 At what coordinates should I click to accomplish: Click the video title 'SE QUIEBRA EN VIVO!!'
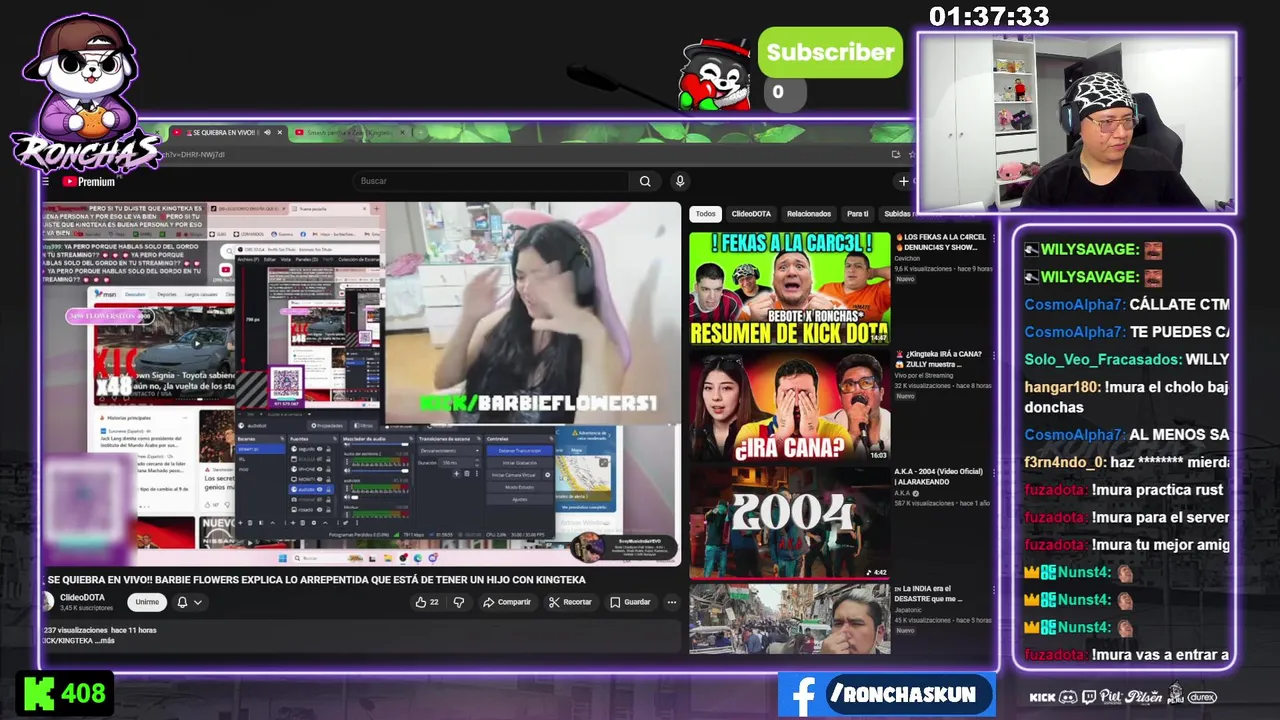(x=316, y=580)
